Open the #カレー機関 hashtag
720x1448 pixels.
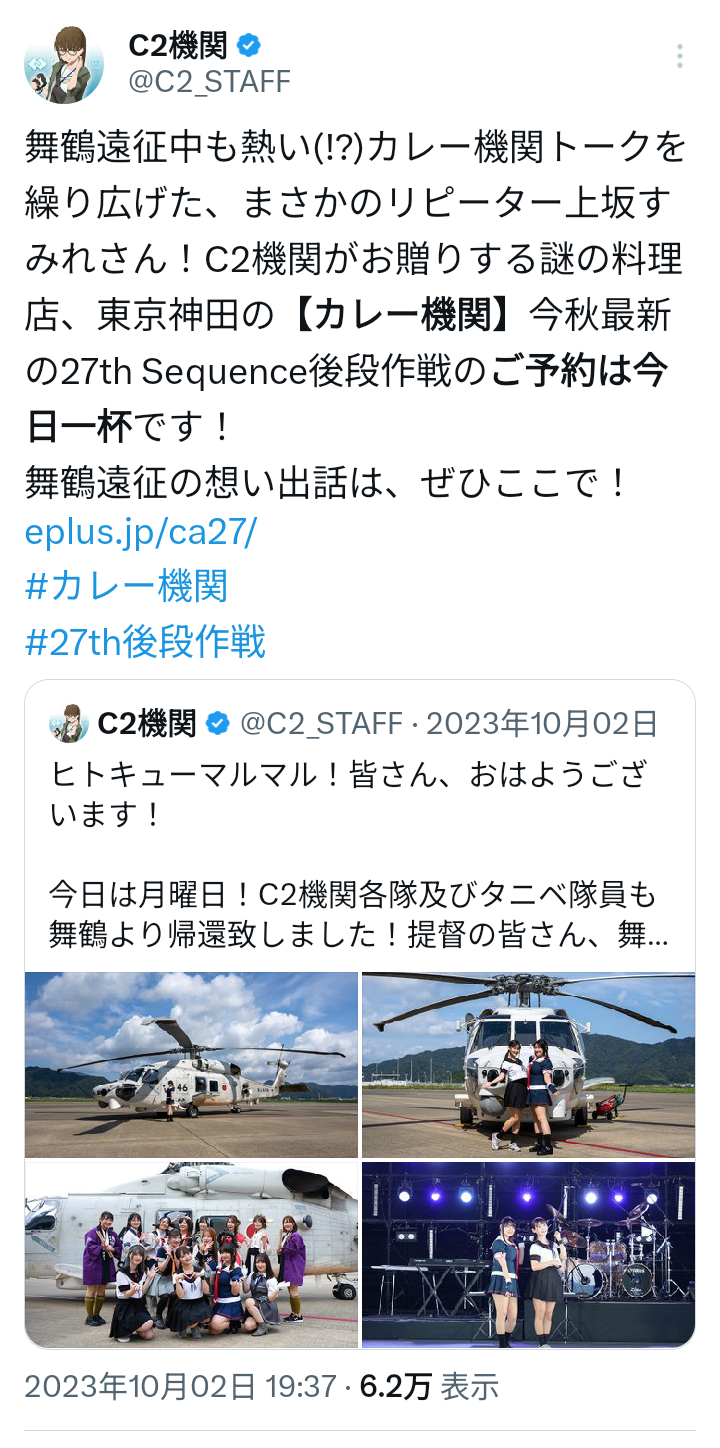coord(126,586)
